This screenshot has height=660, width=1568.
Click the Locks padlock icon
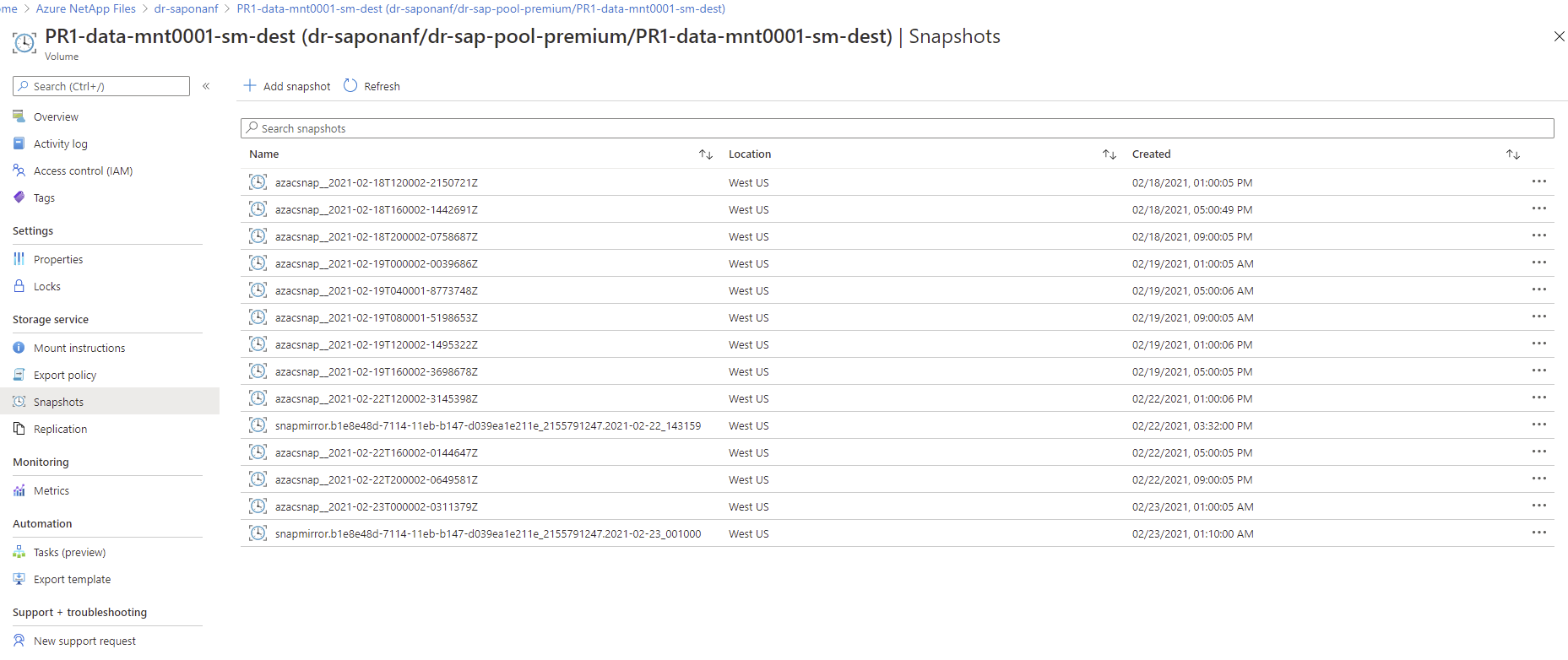[19, 286]
